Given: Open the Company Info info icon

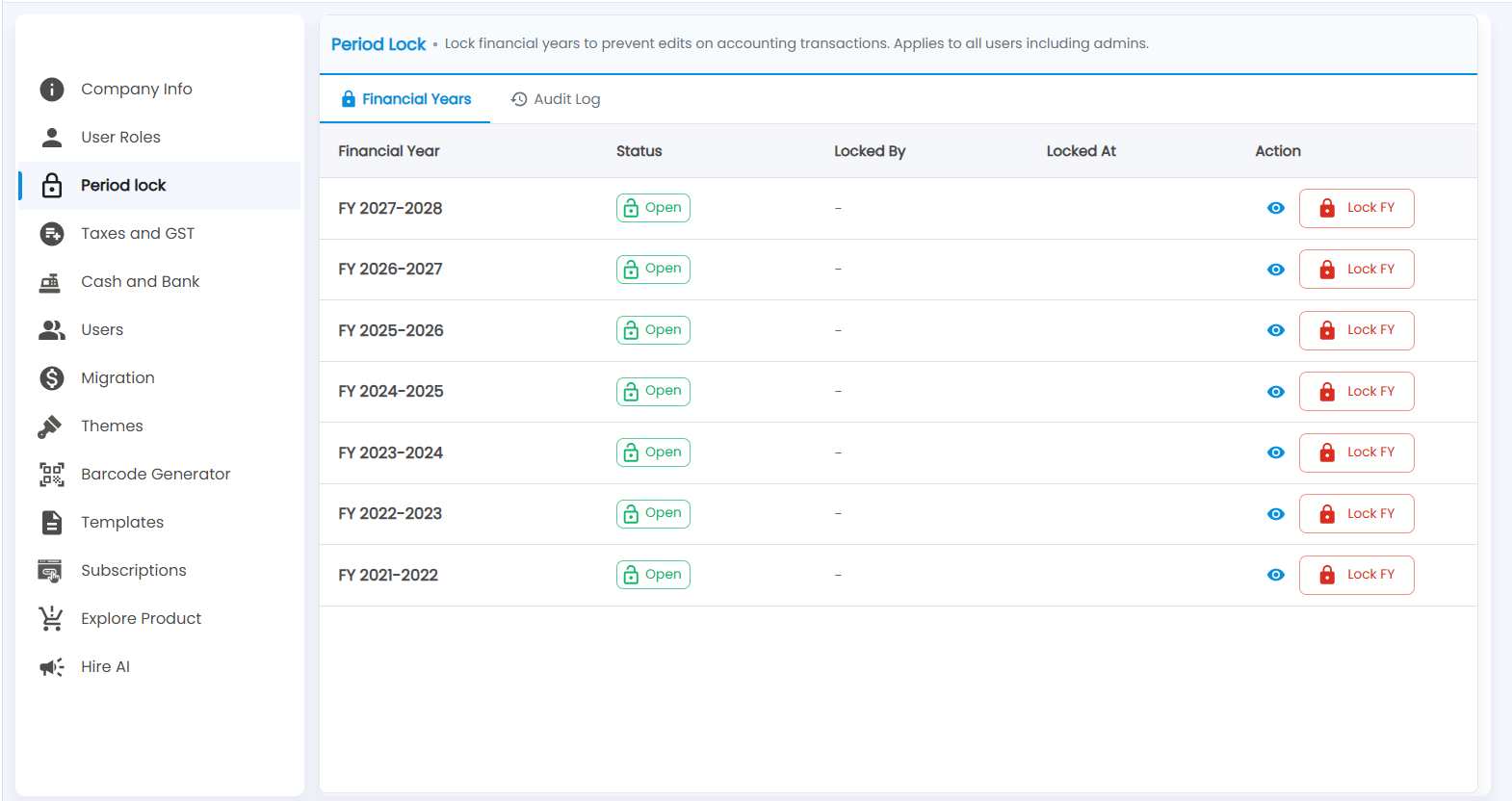Looking at the screenshot, I should click(x=52, y=90).
